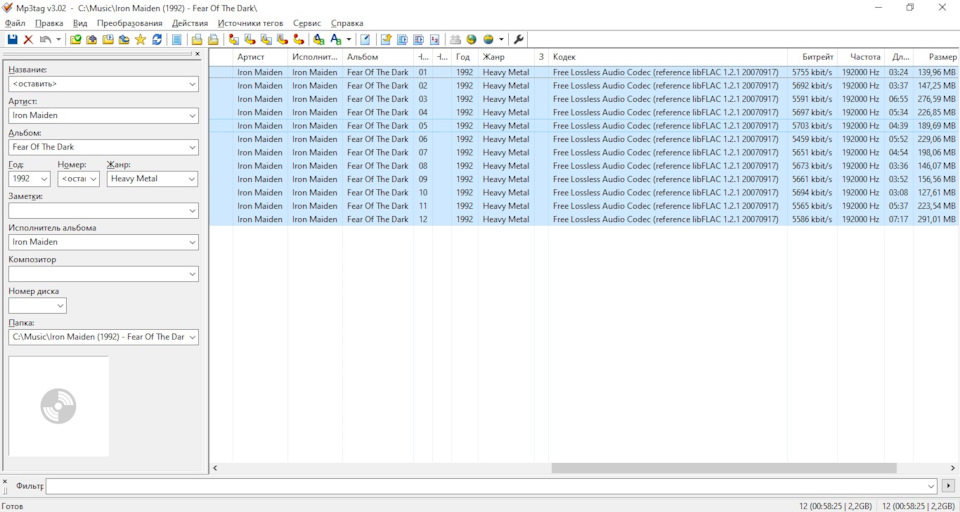Open the Правка menu
This screenshot has height=512, width=960.
click(x=49, y=23)
